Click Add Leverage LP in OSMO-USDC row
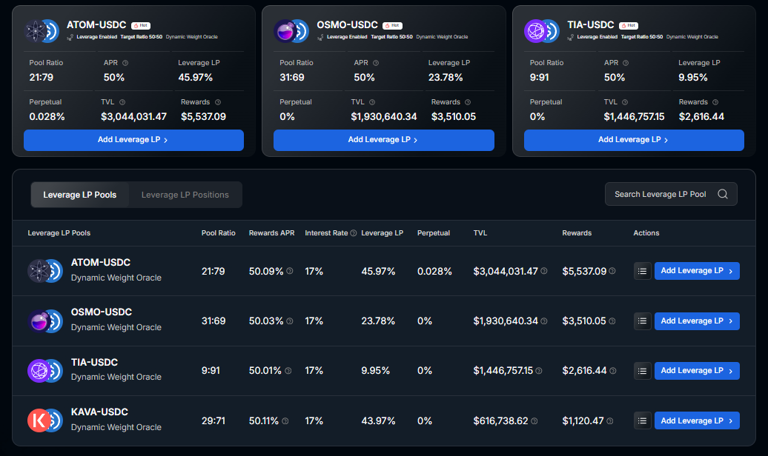 [697, 321]
